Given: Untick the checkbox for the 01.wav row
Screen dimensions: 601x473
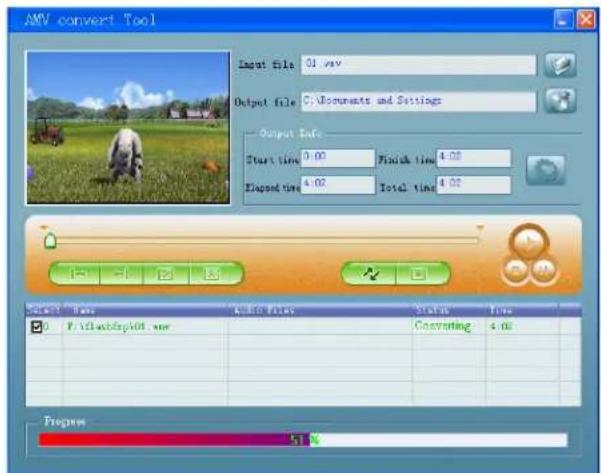Looking at the screenshot, I should (x=36, y=327).
